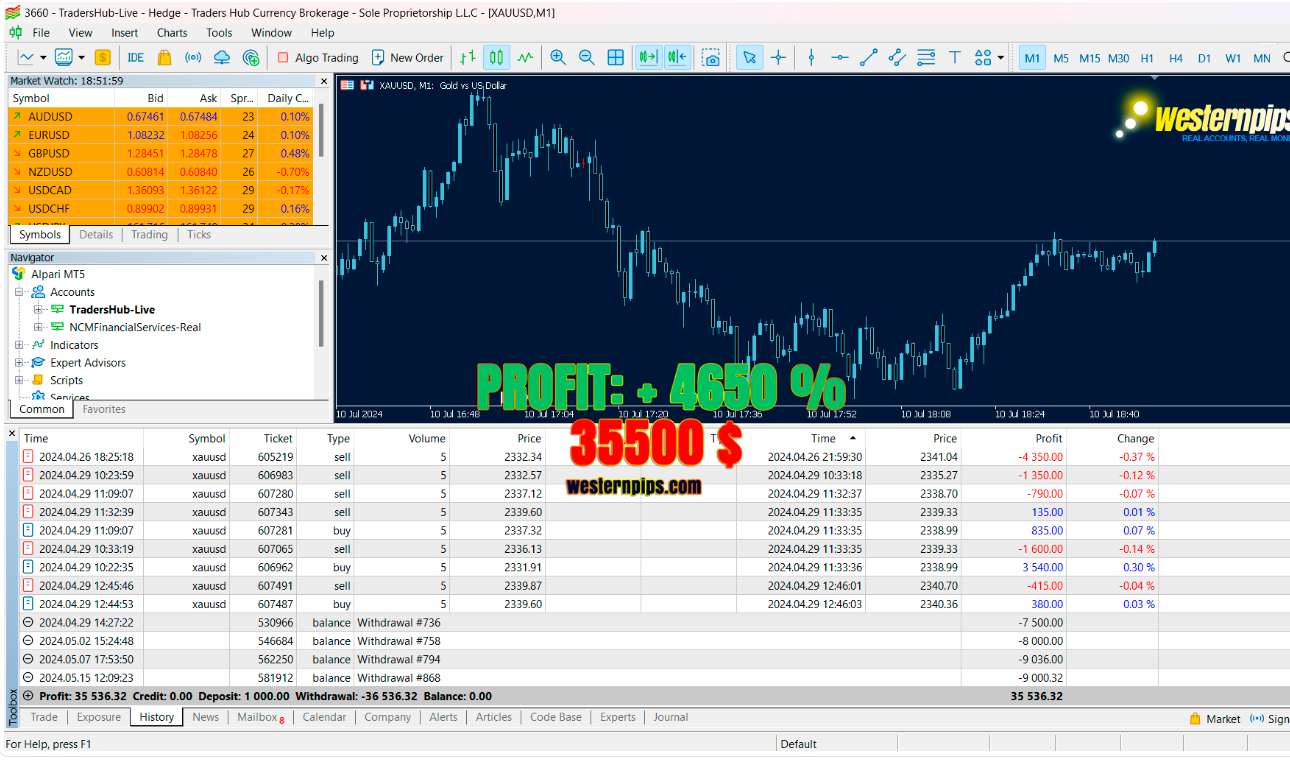This screenshot has width=1290, height=764.
Task: Select the M15 timeframe
Action: [x=1089, y=58]
